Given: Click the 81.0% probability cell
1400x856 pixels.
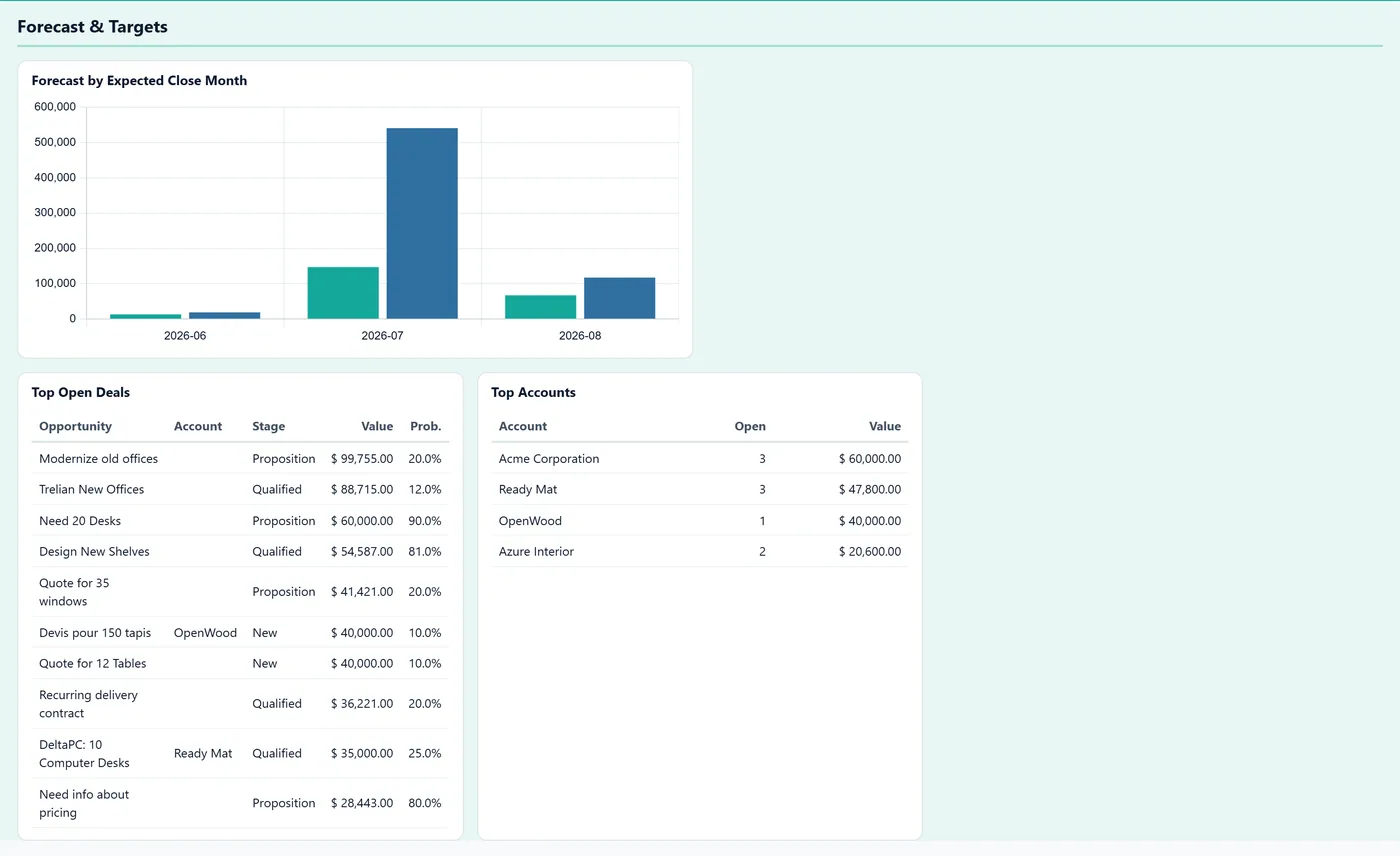Looking at the screenshot, I should (x=425, y=552).
